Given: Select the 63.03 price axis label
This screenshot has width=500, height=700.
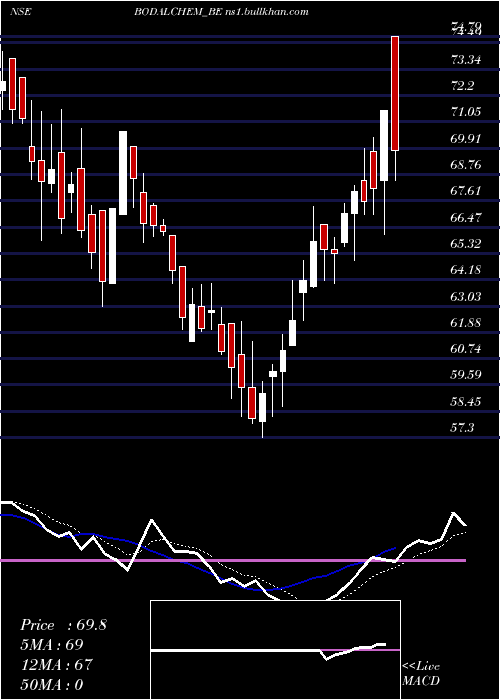Looking at the screenshot, I should coord(466,296).
